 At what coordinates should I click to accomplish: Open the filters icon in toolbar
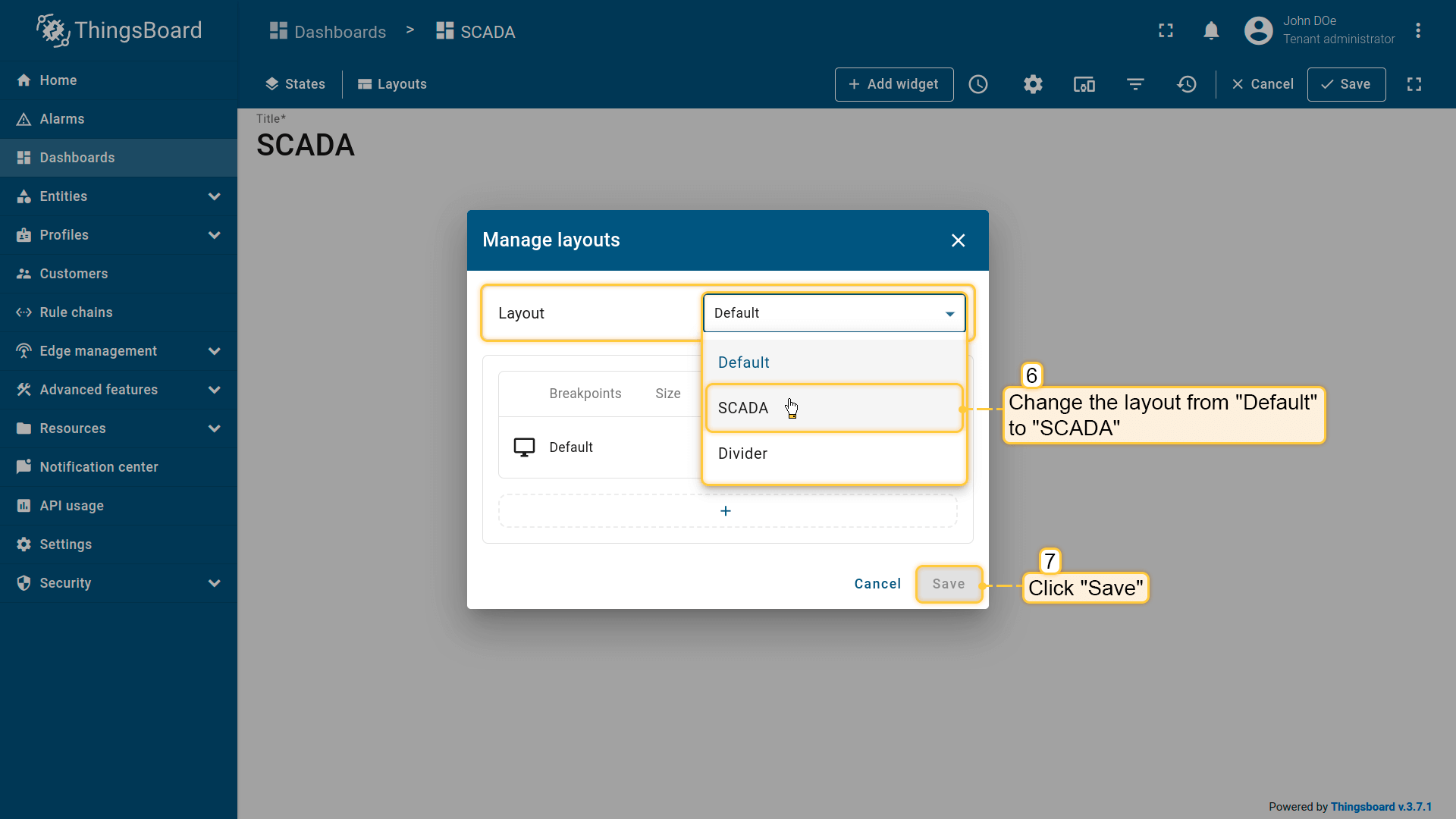1135,84
